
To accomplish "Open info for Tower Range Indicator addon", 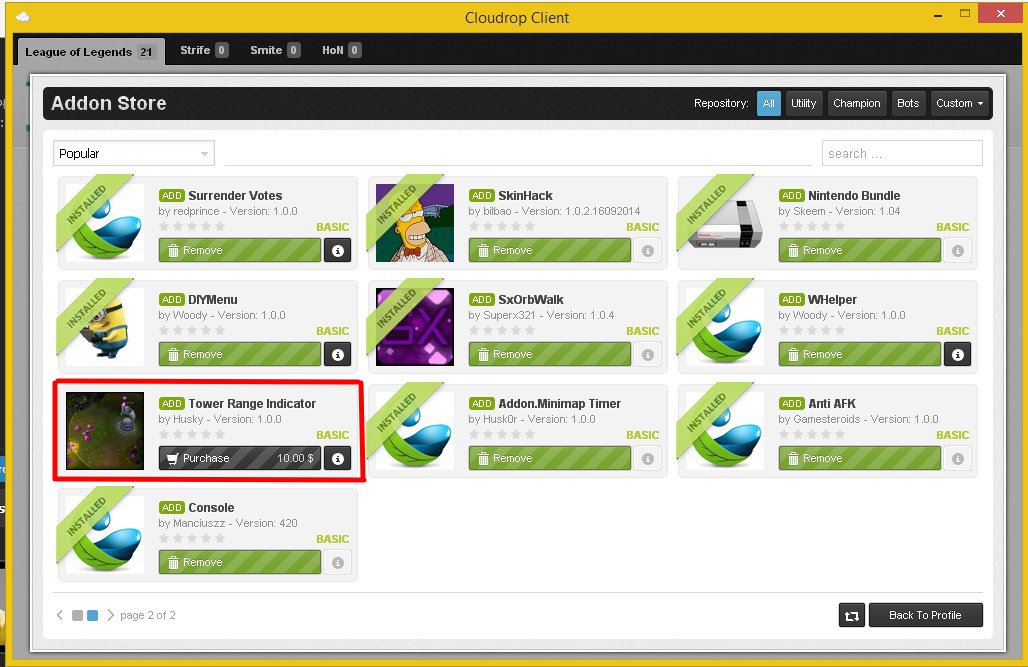I will point(338,458).
